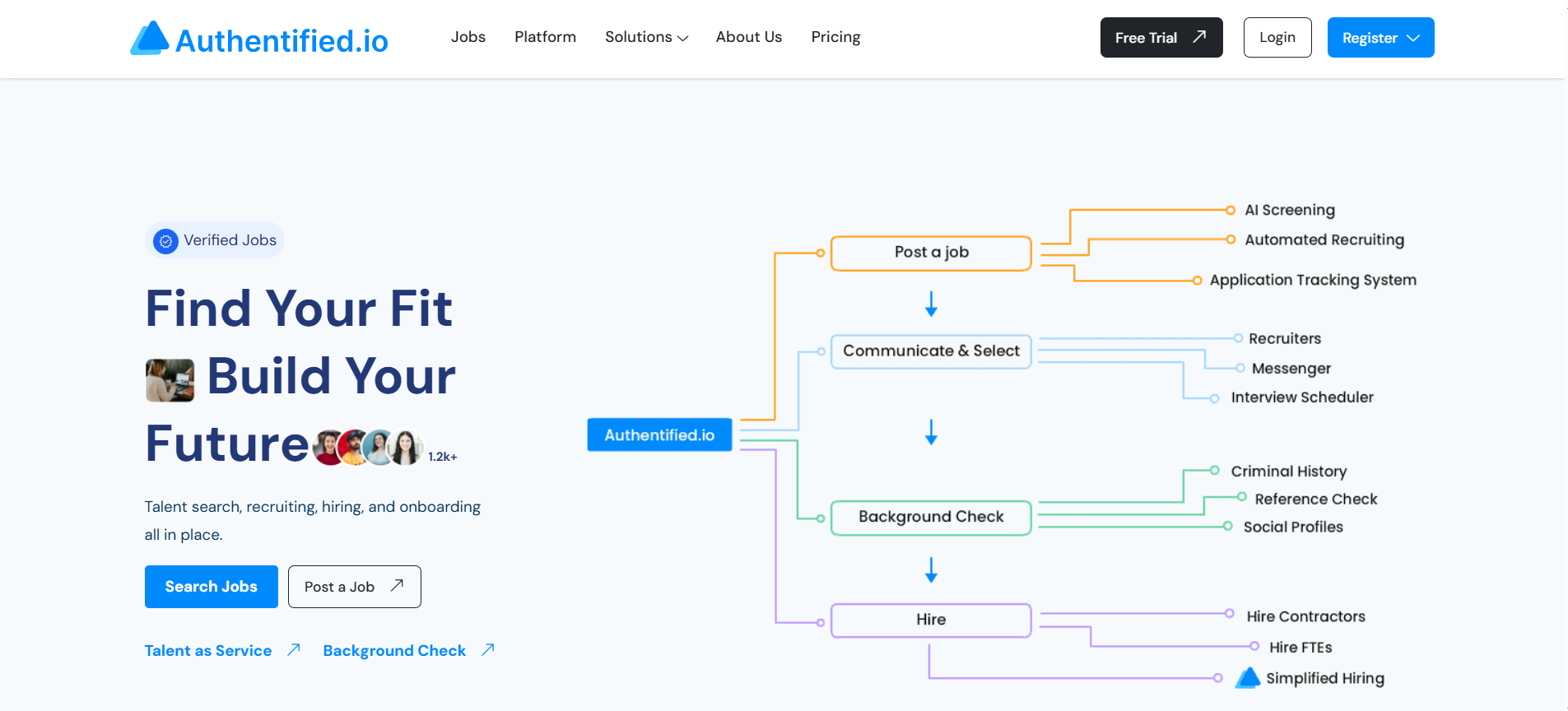
Task: Click the blue arrow above the Hire box
Action: pyautogui.click(x=931, y=570)
